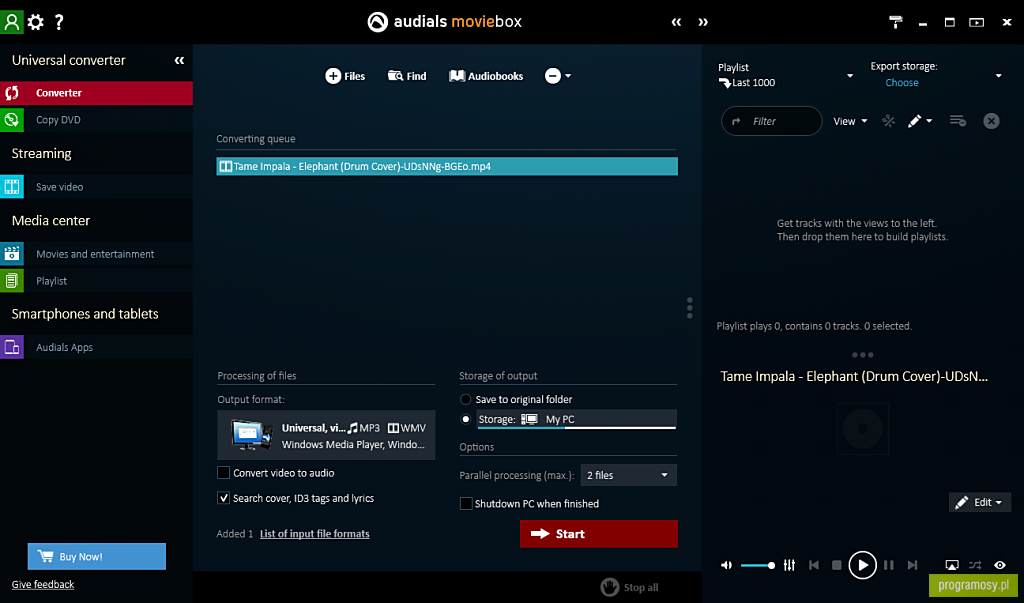
Task: Stop playback
Action: tap(837, 565)
